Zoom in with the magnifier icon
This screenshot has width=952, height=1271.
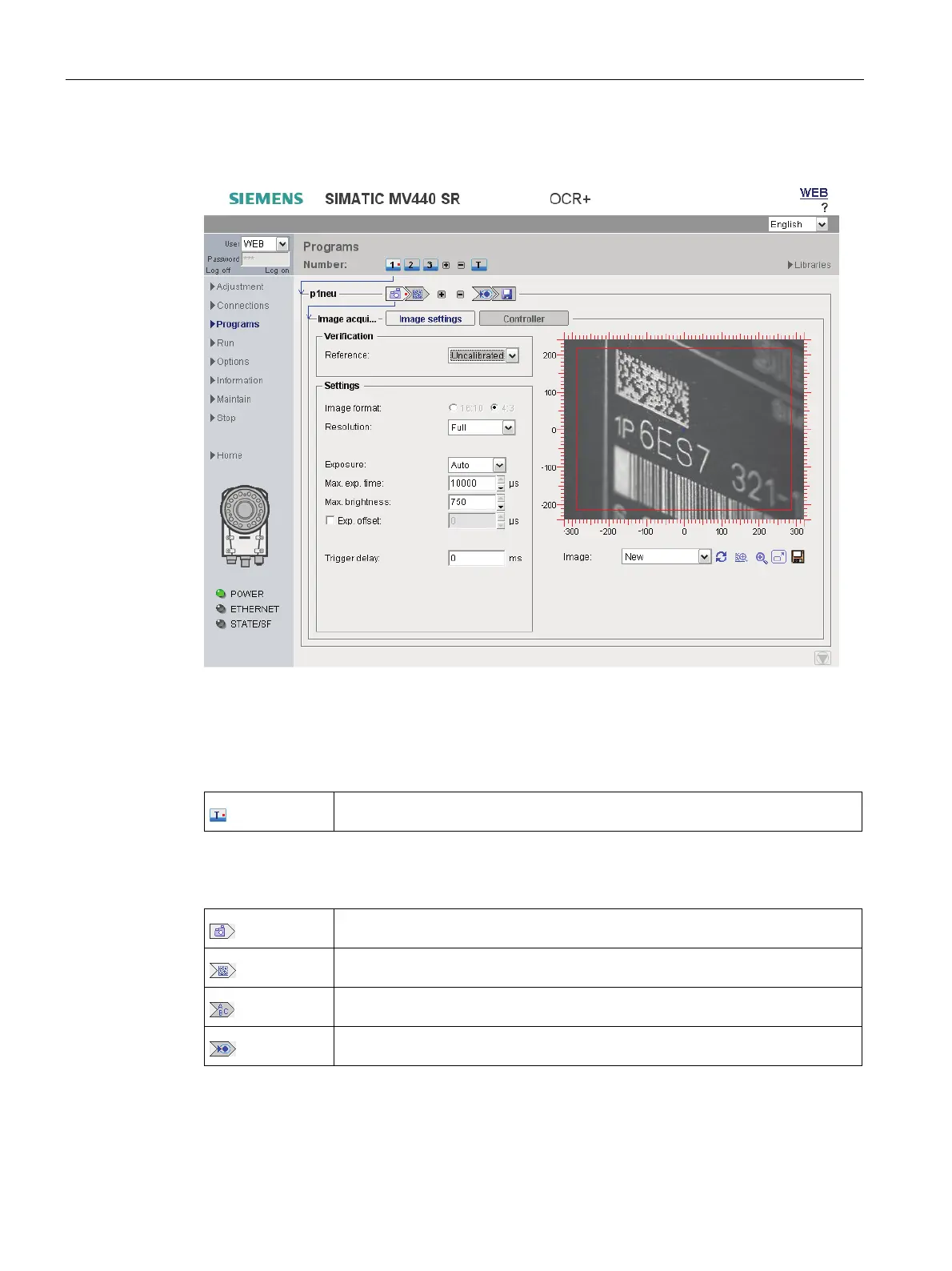point(762,557)
